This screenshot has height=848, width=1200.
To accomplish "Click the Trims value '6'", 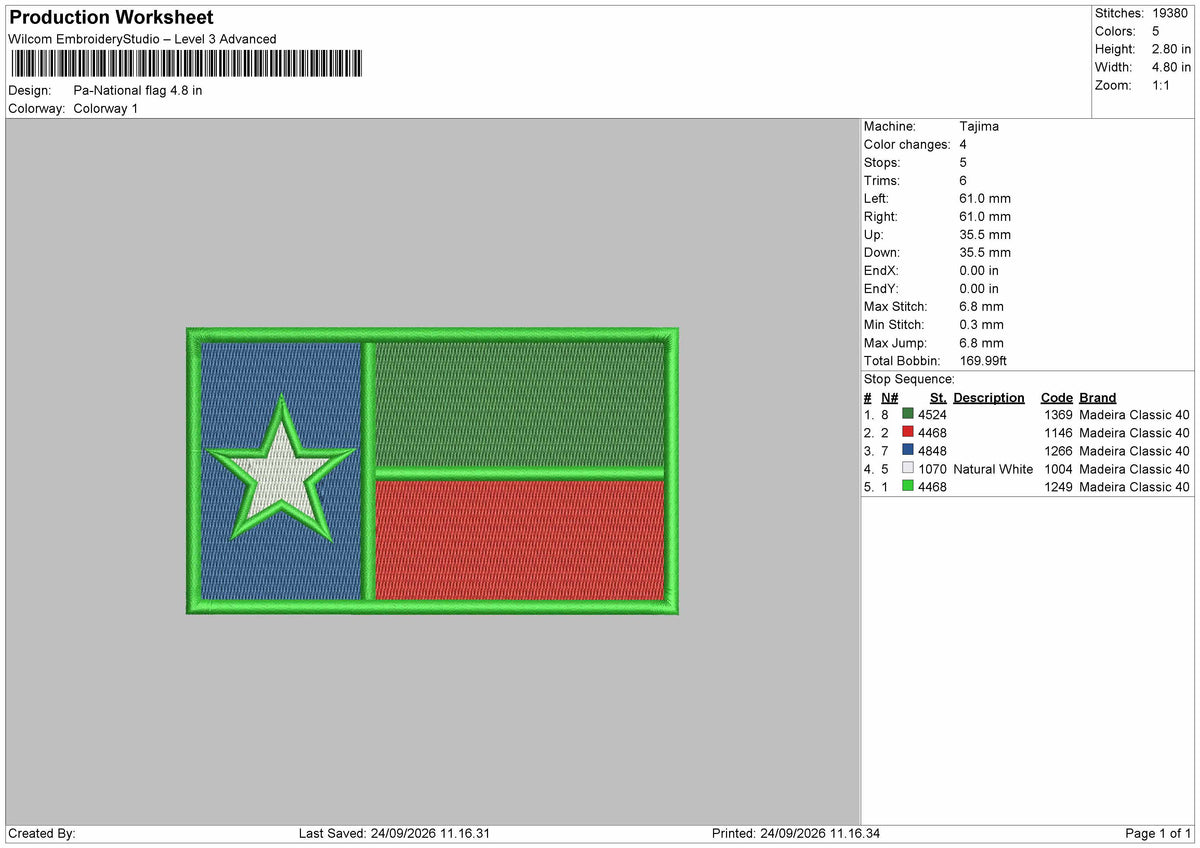I will pos(963,180).
